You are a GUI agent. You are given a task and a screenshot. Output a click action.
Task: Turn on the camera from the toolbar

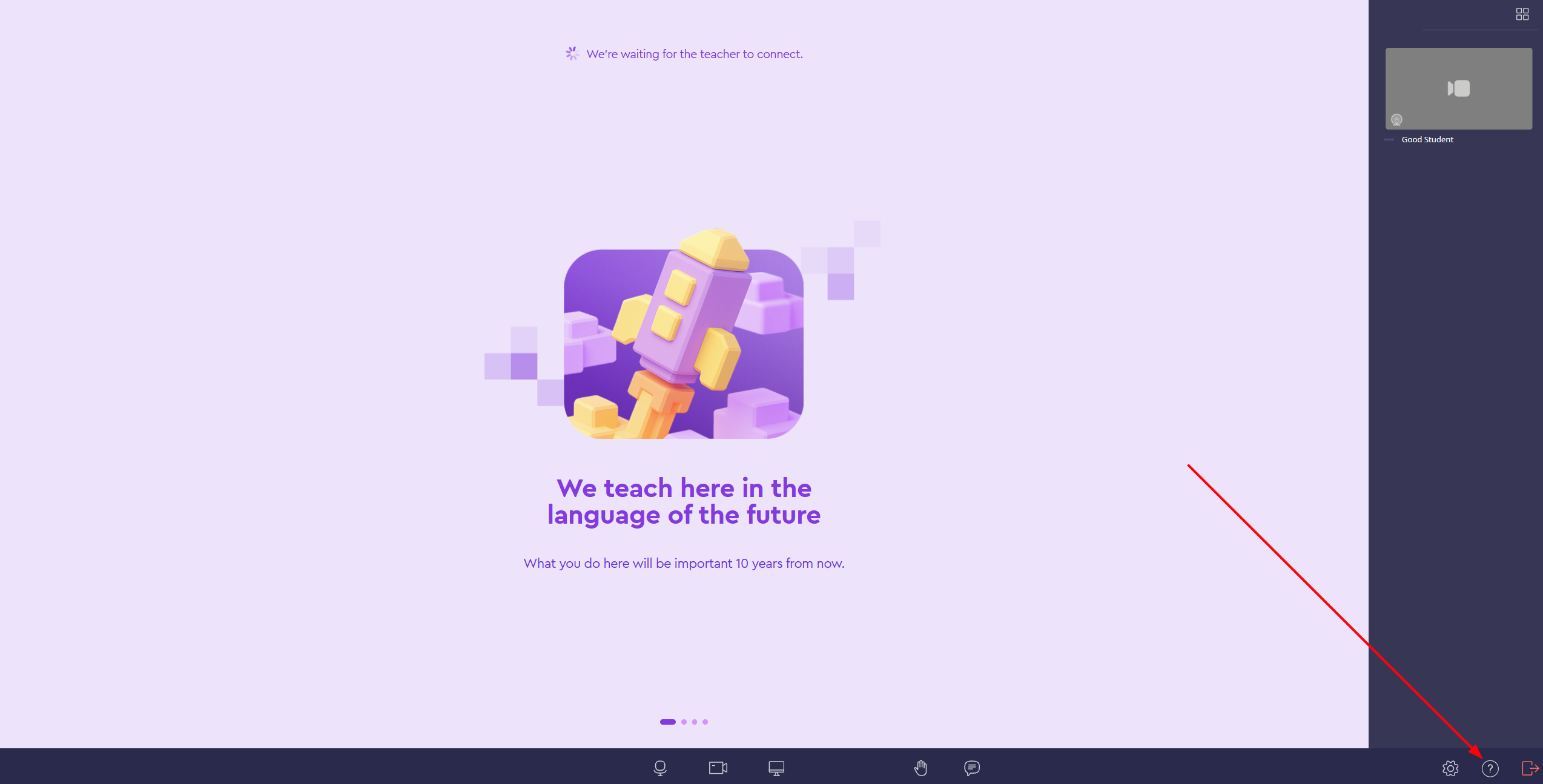pyautogui.click(x=718, y=768)
